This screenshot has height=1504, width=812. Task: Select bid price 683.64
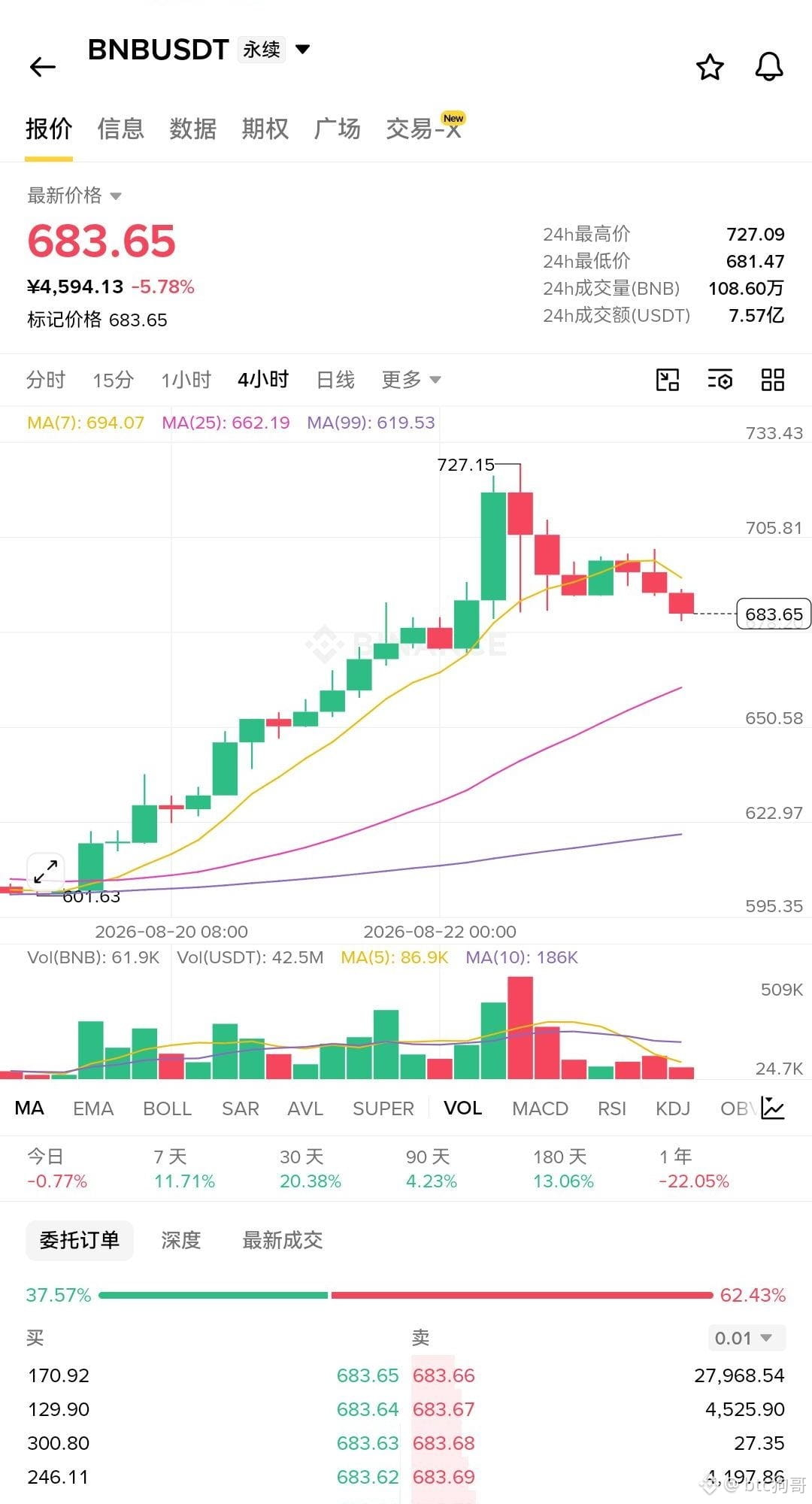tap(368, 1409)
